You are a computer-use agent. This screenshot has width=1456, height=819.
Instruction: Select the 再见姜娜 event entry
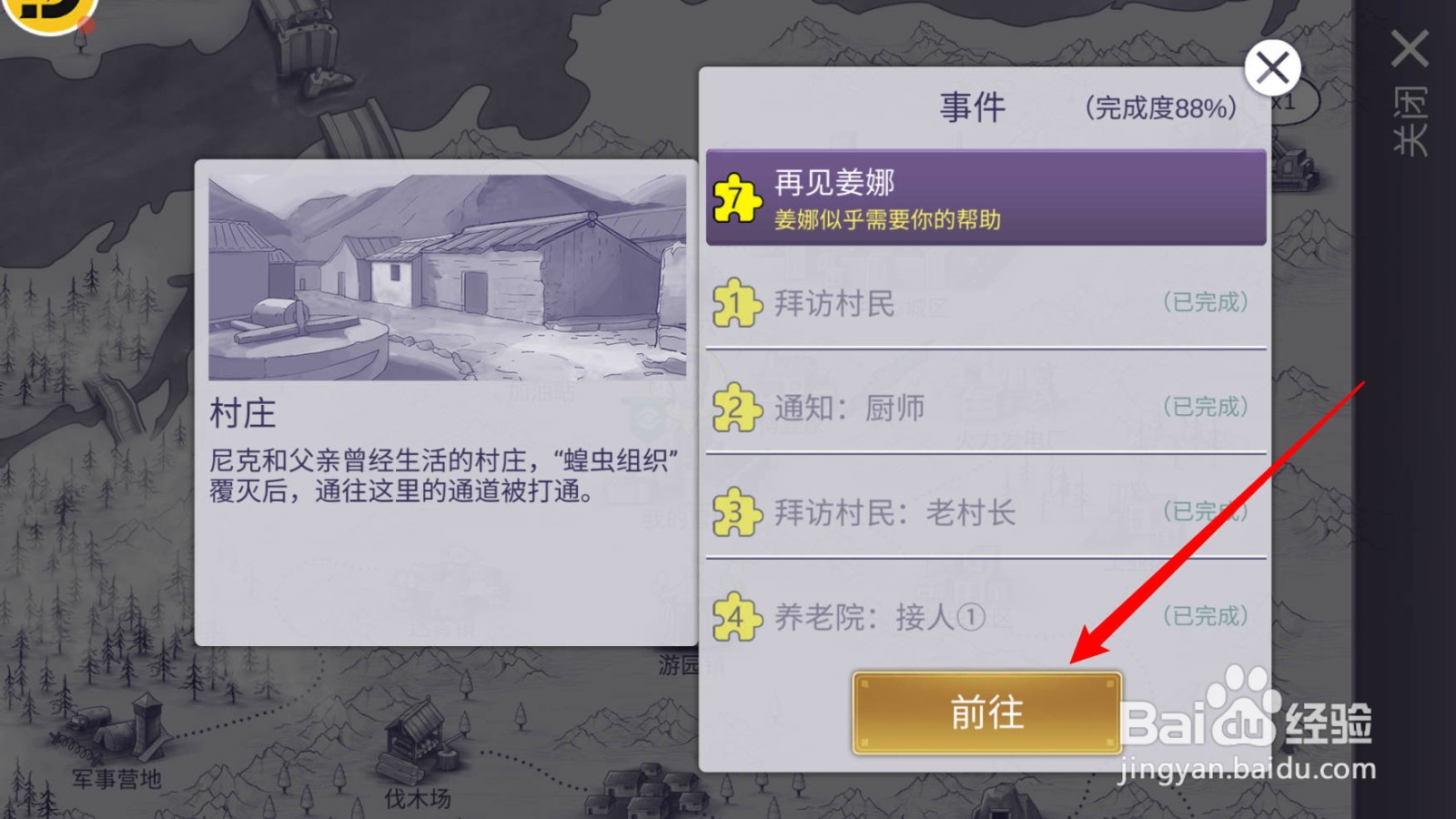click(986, 197)
